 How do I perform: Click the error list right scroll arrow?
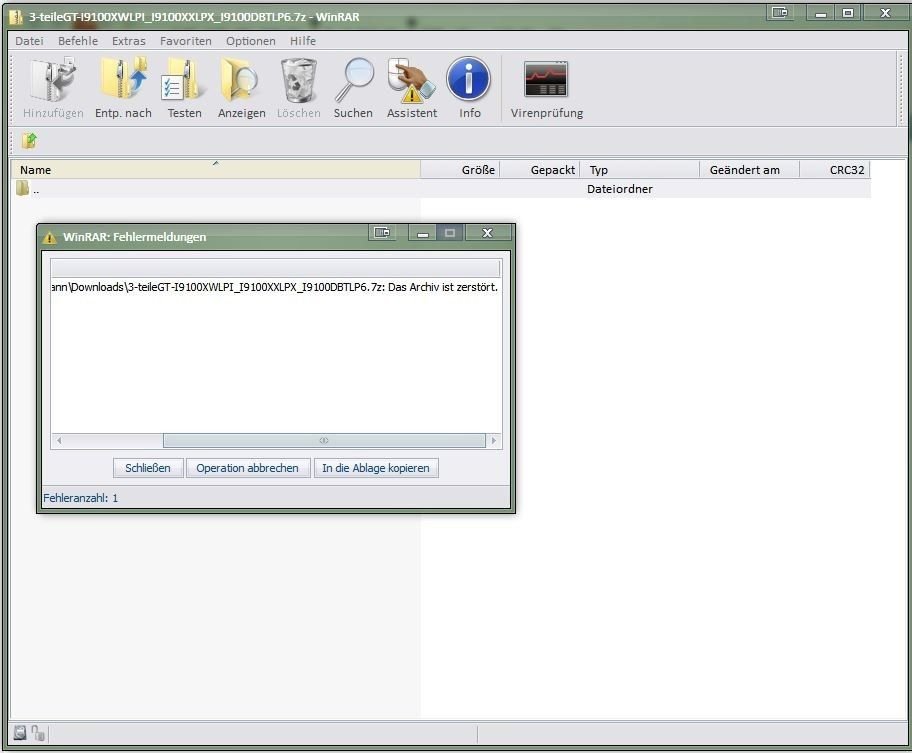click(494, 441)
